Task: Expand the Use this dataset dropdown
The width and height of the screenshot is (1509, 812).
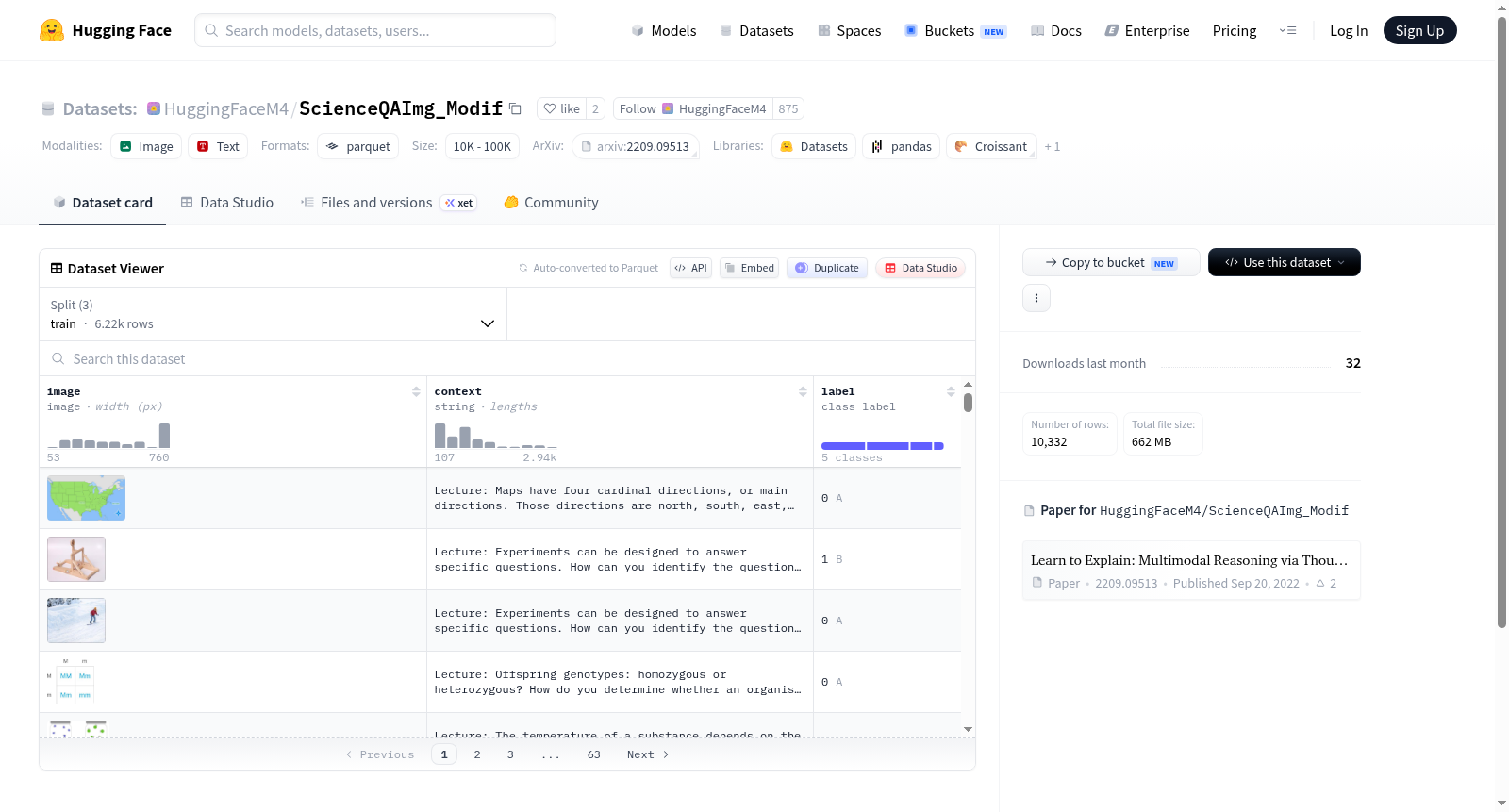Action: [1285, 262]
